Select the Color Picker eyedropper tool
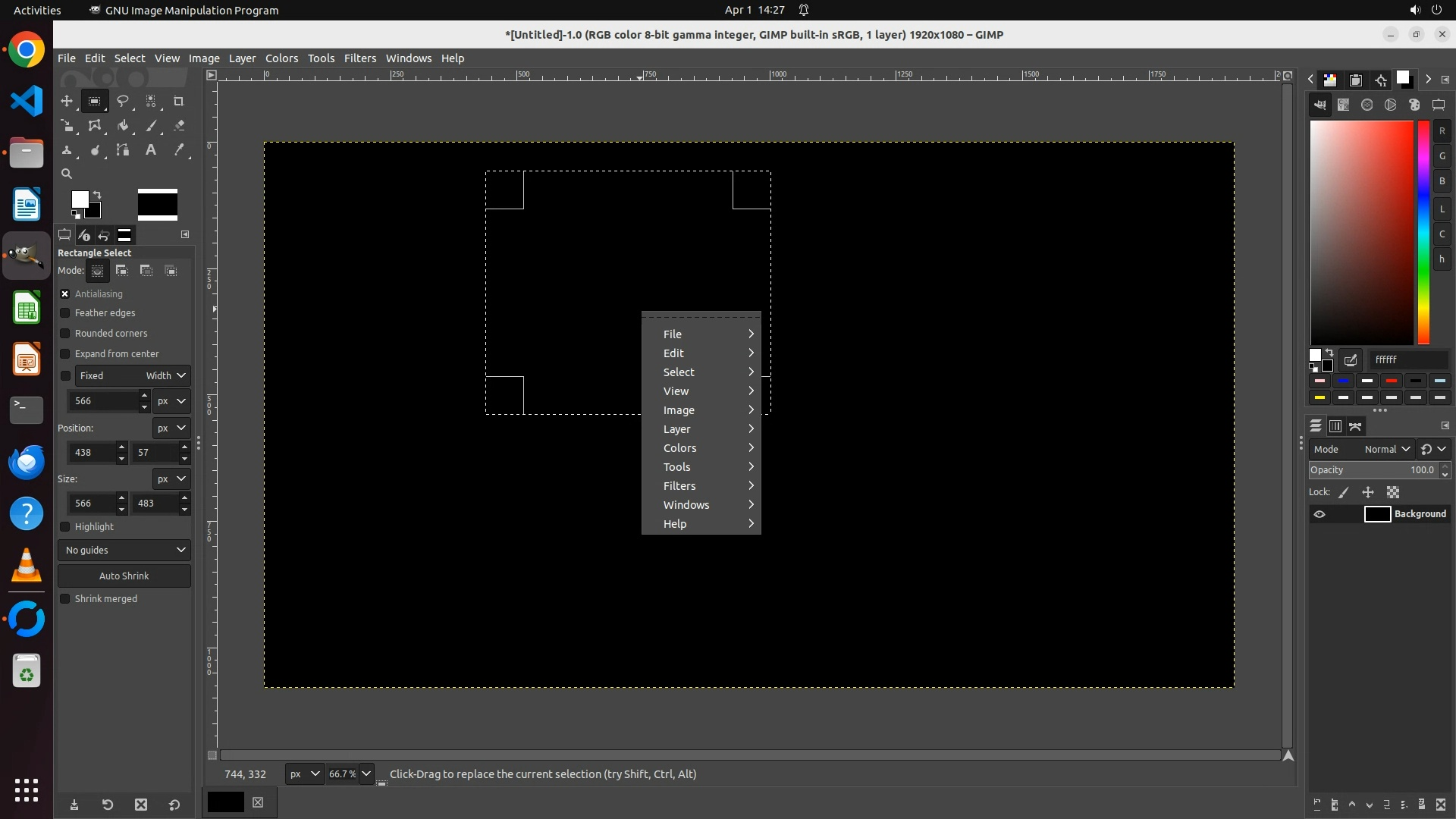This screenshot has height=819, width=1456. [x=179, y=150]
